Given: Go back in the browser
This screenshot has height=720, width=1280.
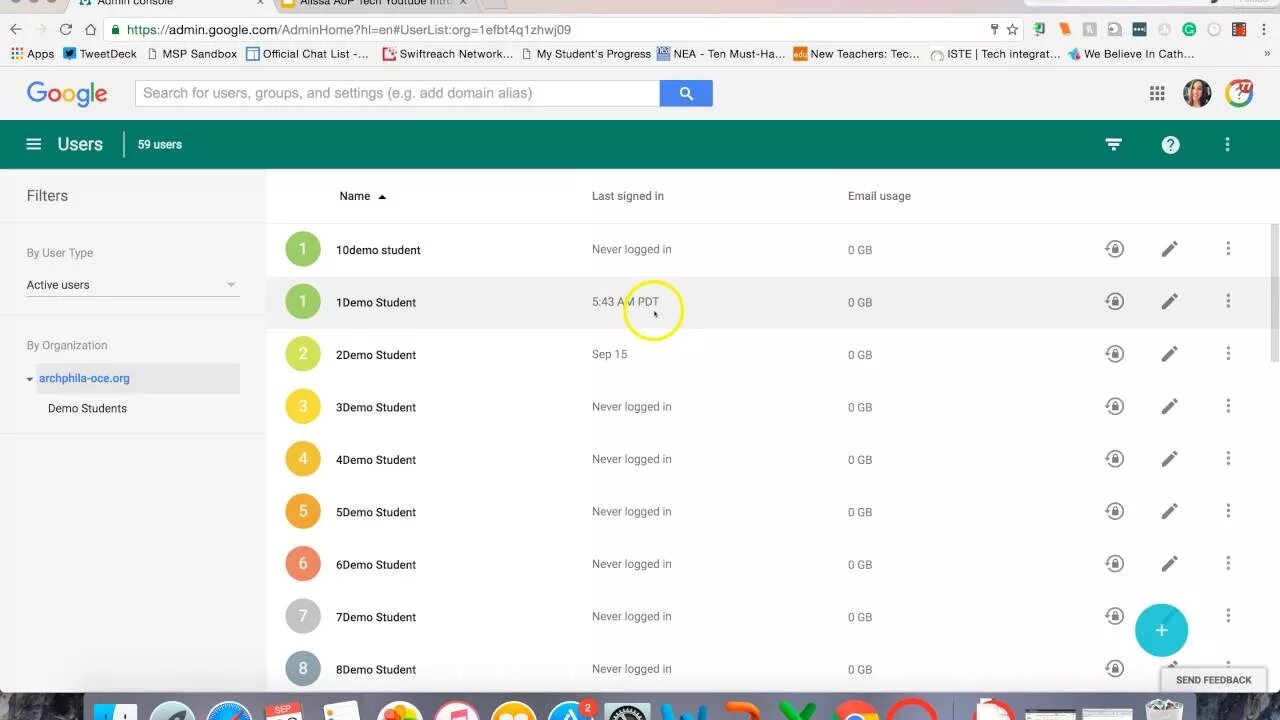Looking at the screenshot, I should pyautogui.click(x=16, y=30).
